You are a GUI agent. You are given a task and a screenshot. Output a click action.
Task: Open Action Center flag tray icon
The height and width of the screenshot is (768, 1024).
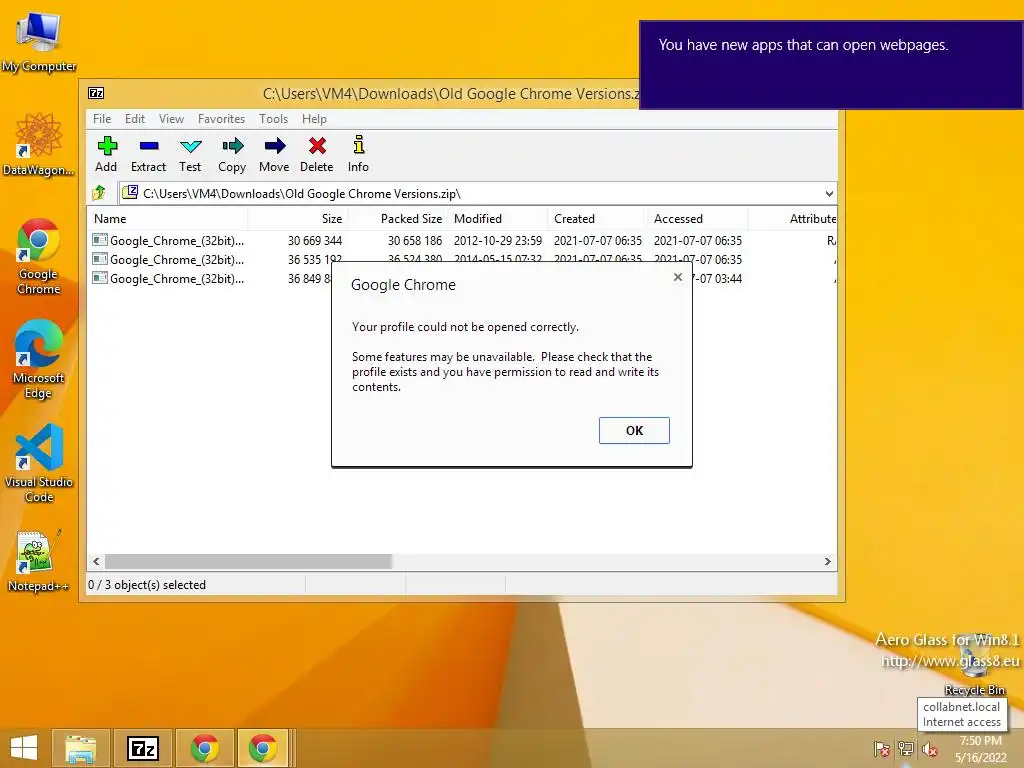(882, 748)
